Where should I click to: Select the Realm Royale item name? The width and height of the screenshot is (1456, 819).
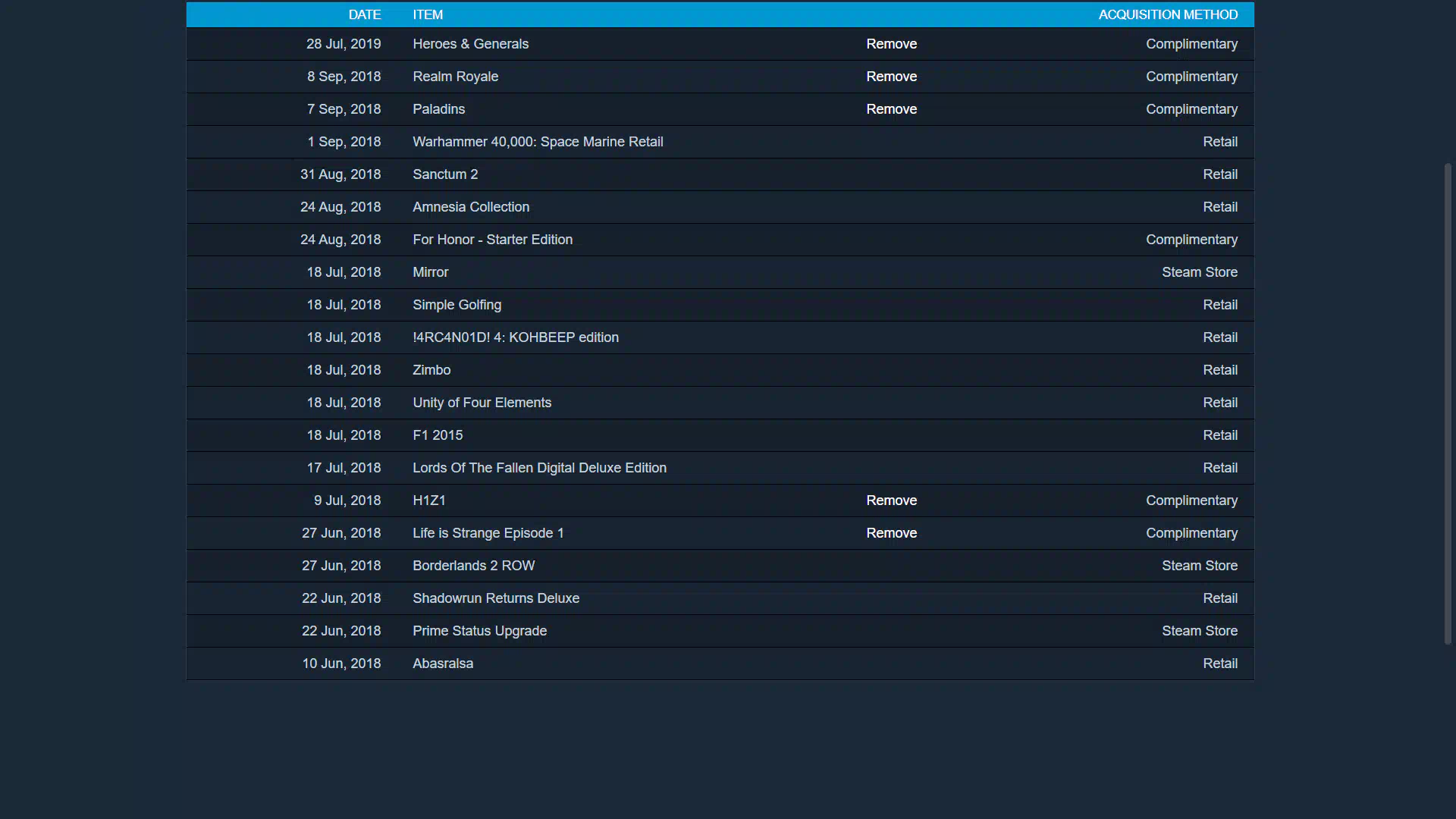[x=455, y=77]
